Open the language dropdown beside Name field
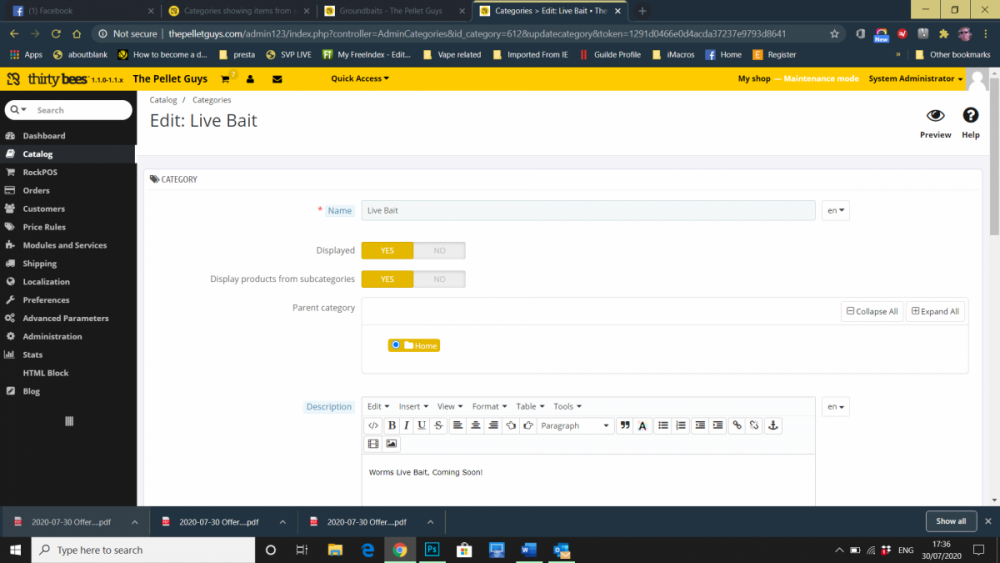 point(835,210)
